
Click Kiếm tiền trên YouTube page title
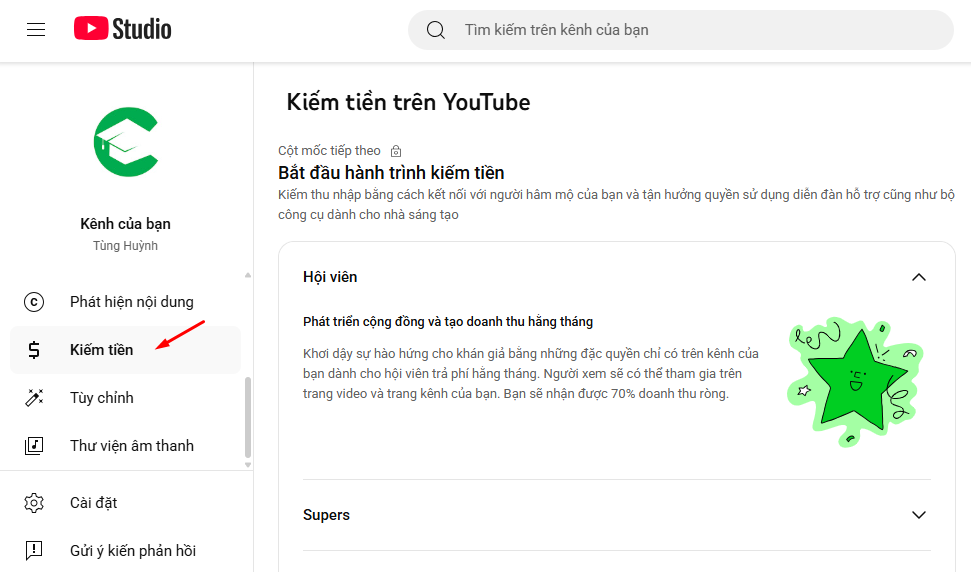pos(408,102)
